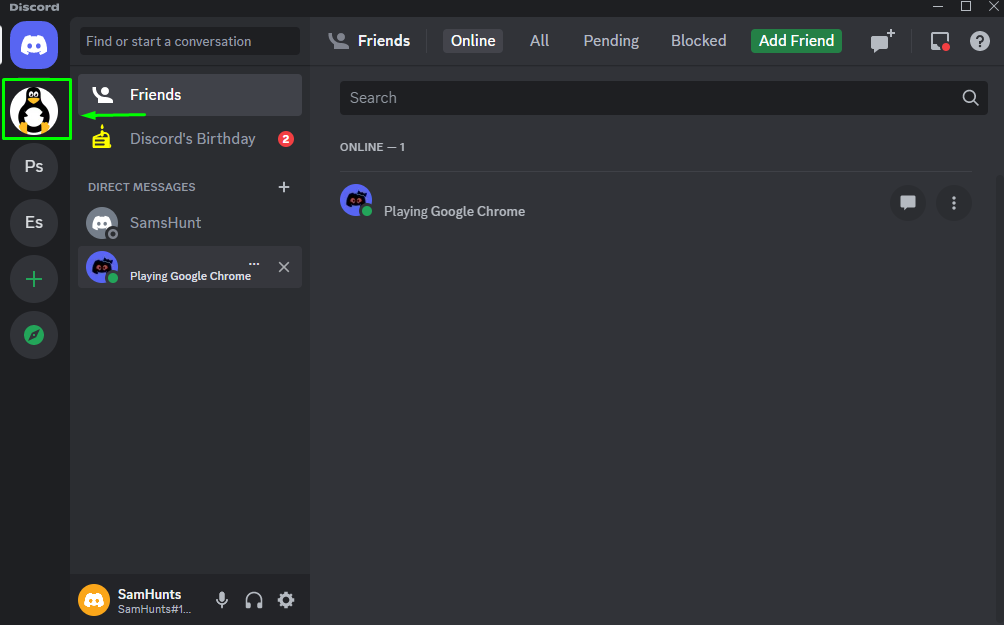Click SamHunts#1... tag text

coord(154,609)
